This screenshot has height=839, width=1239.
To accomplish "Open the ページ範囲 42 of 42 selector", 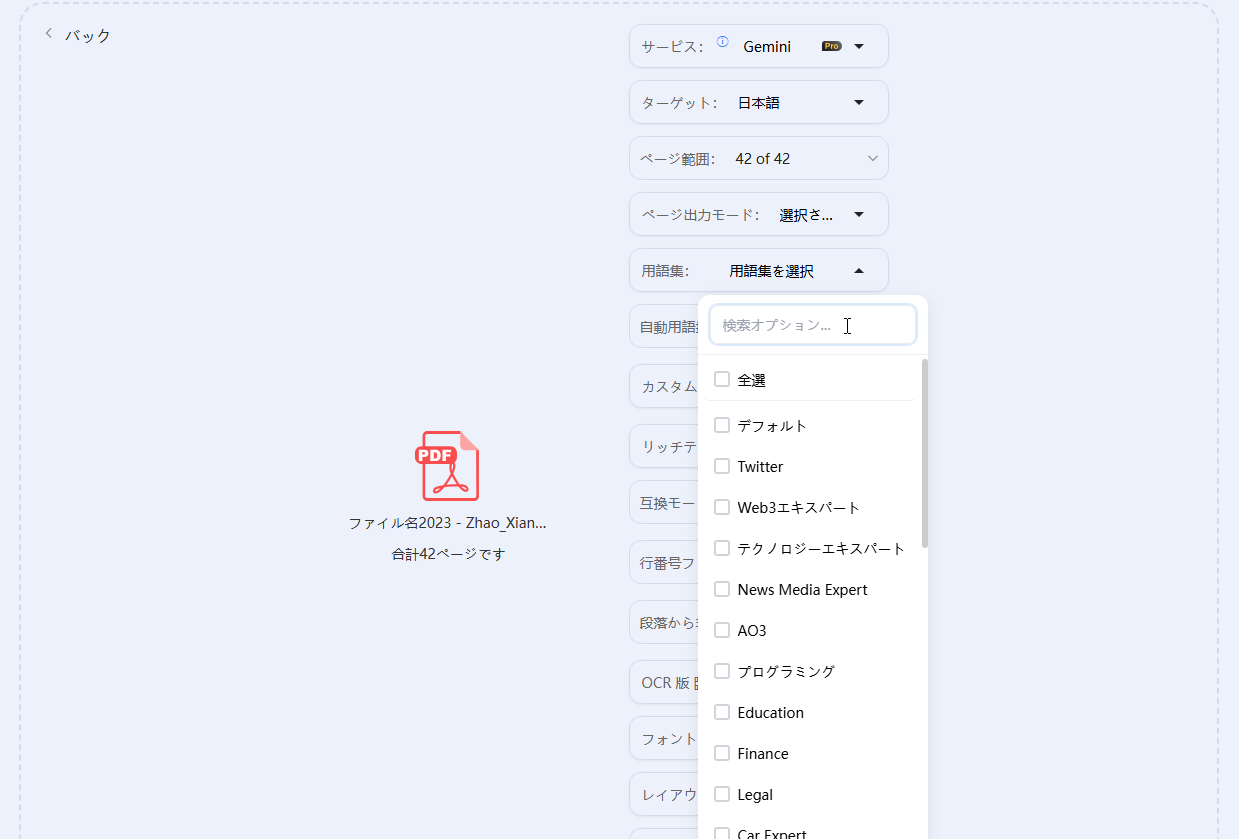I will [871, 158].
